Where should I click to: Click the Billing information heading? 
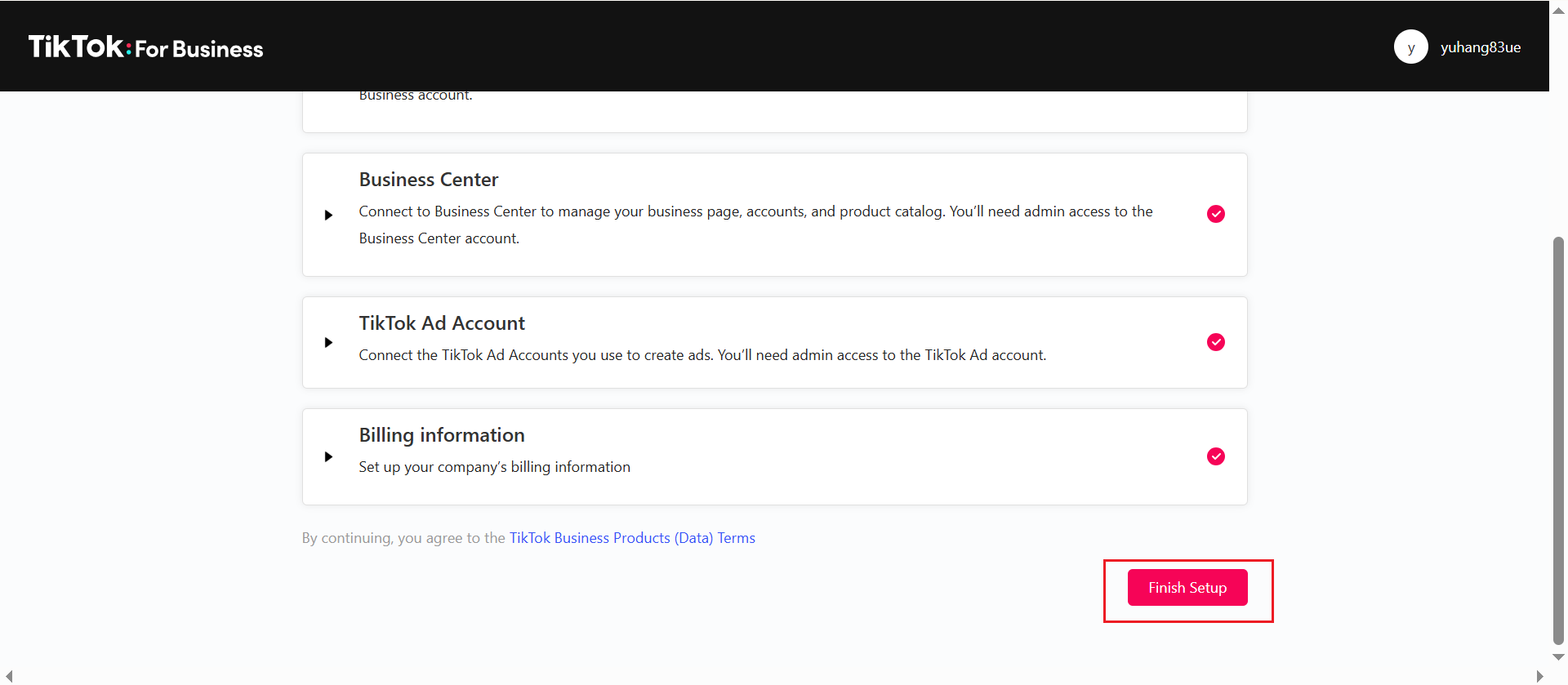(442, 435)
